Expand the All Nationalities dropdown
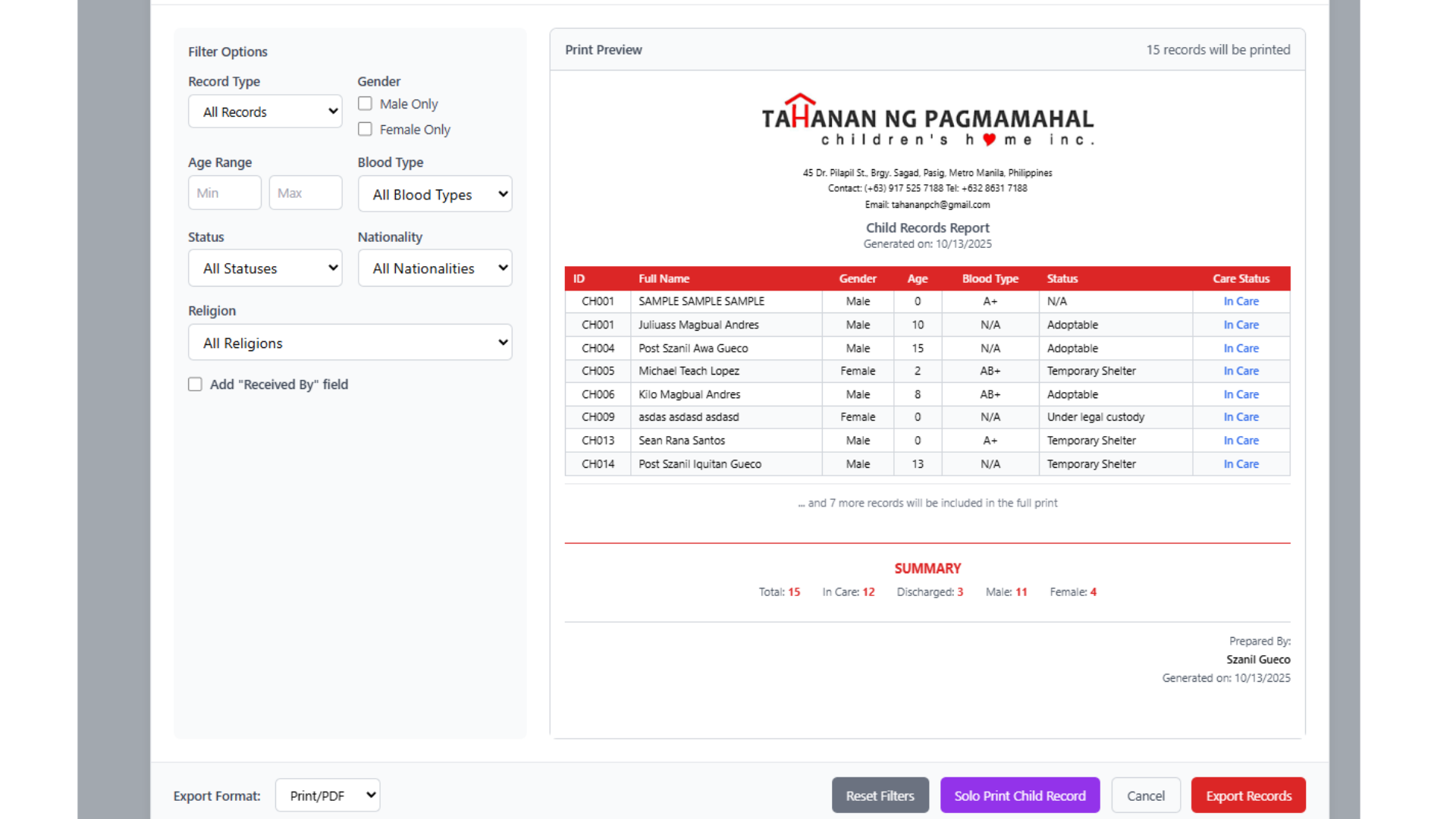This screenshot has width=1456, height=819. (435, 268)
